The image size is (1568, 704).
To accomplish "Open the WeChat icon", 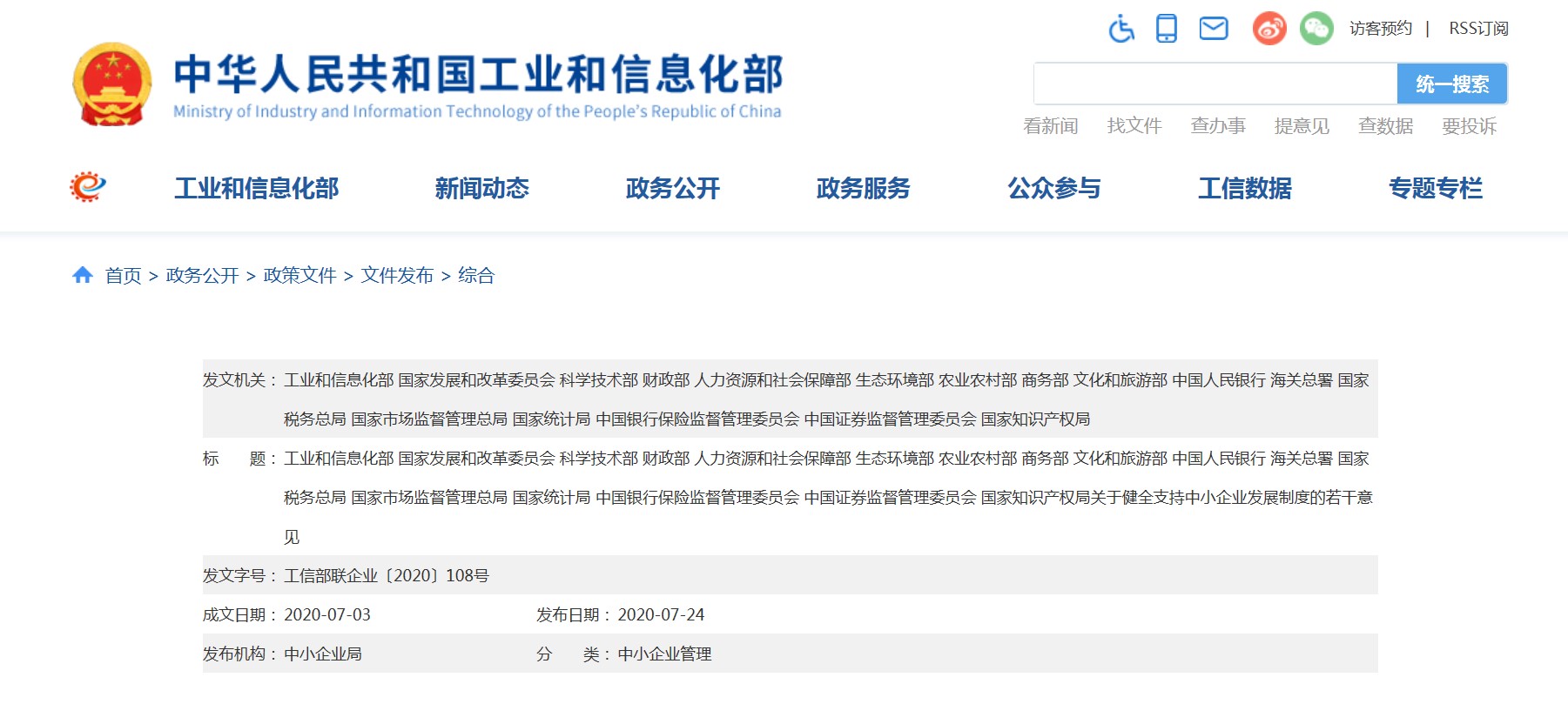I will [x=1316, y=29].
